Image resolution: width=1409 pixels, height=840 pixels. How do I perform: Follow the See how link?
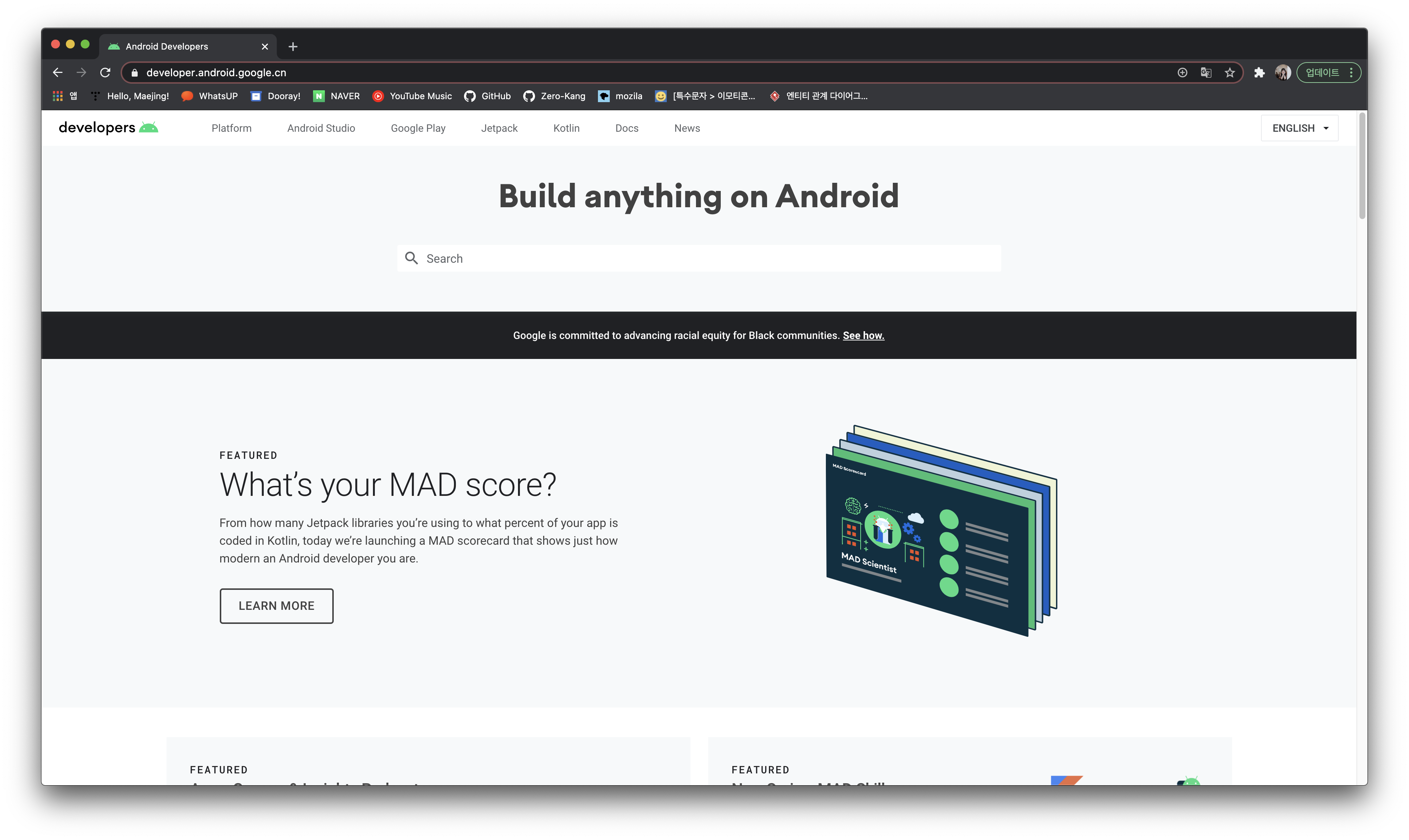click(863, 336)
